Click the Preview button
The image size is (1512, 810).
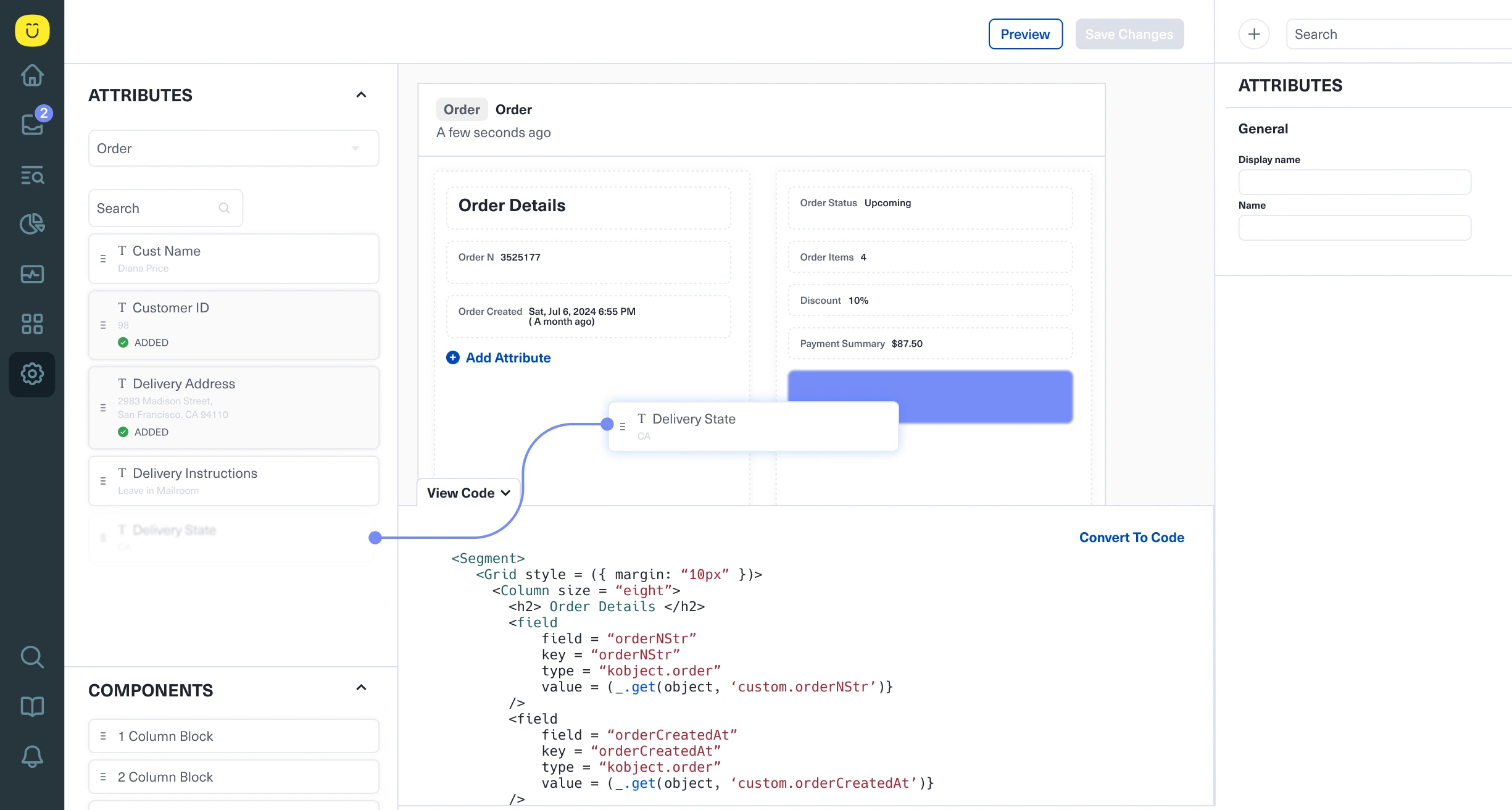click(1025, 34)
